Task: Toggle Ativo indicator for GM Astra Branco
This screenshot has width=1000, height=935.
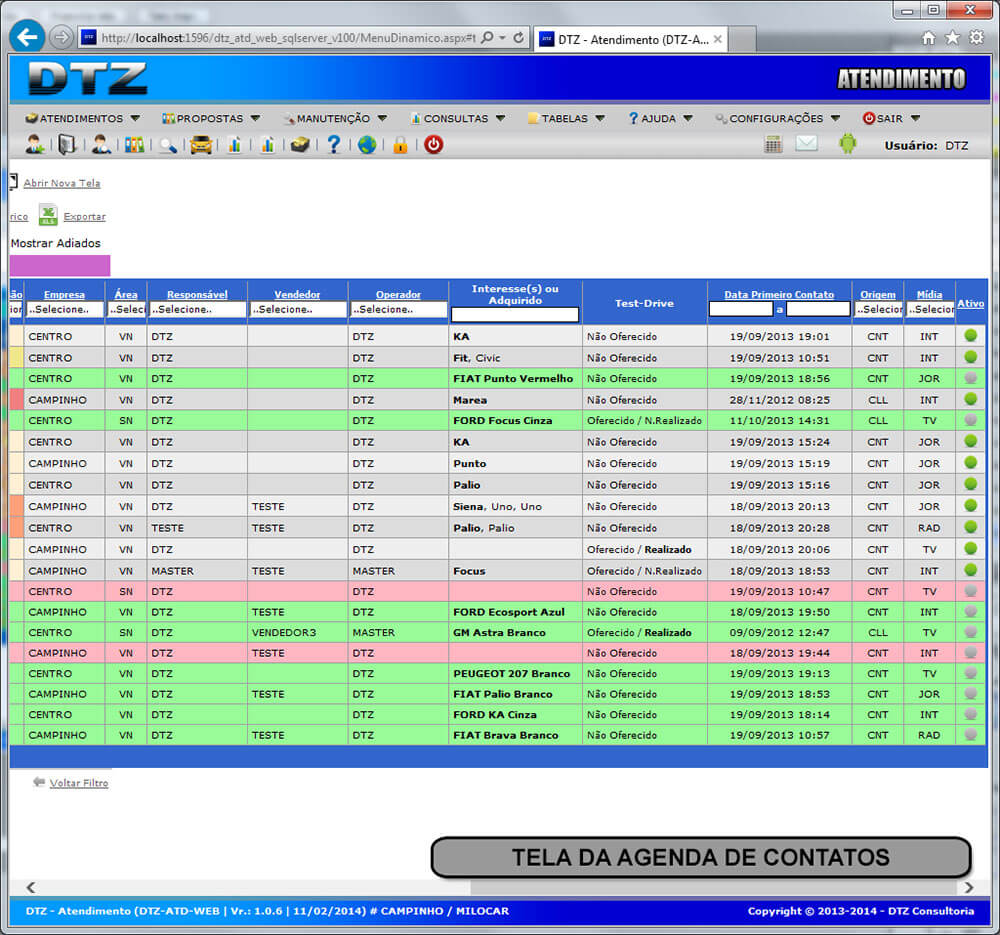Action: (x=970, y=632)
